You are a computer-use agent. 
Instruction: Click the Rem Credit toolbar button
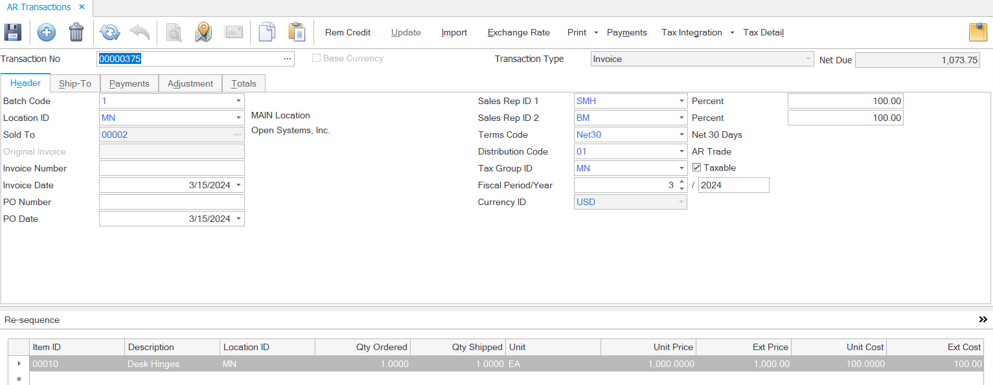click(x=348, y=32)
